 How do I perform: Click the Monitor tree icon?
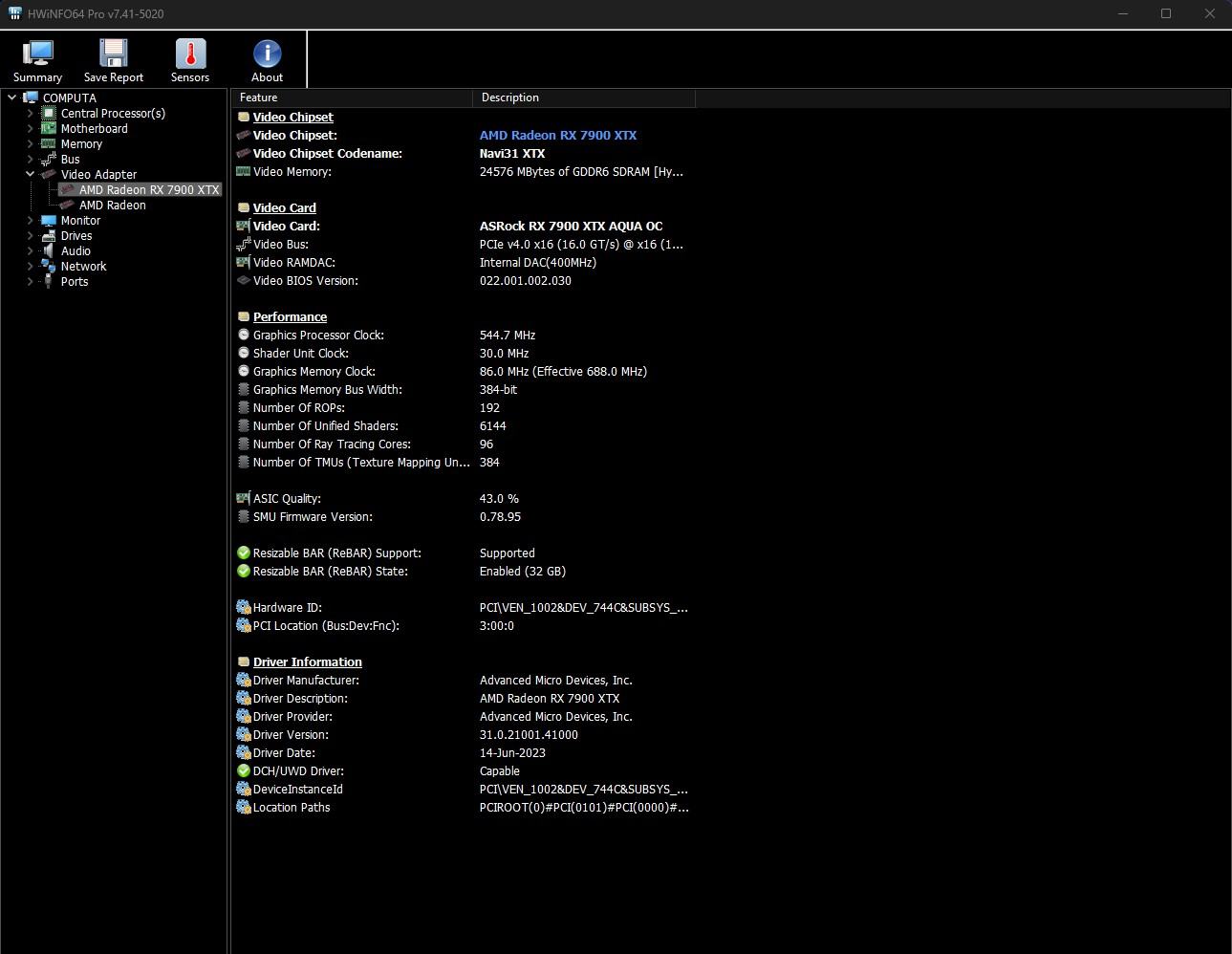point(49,220)
